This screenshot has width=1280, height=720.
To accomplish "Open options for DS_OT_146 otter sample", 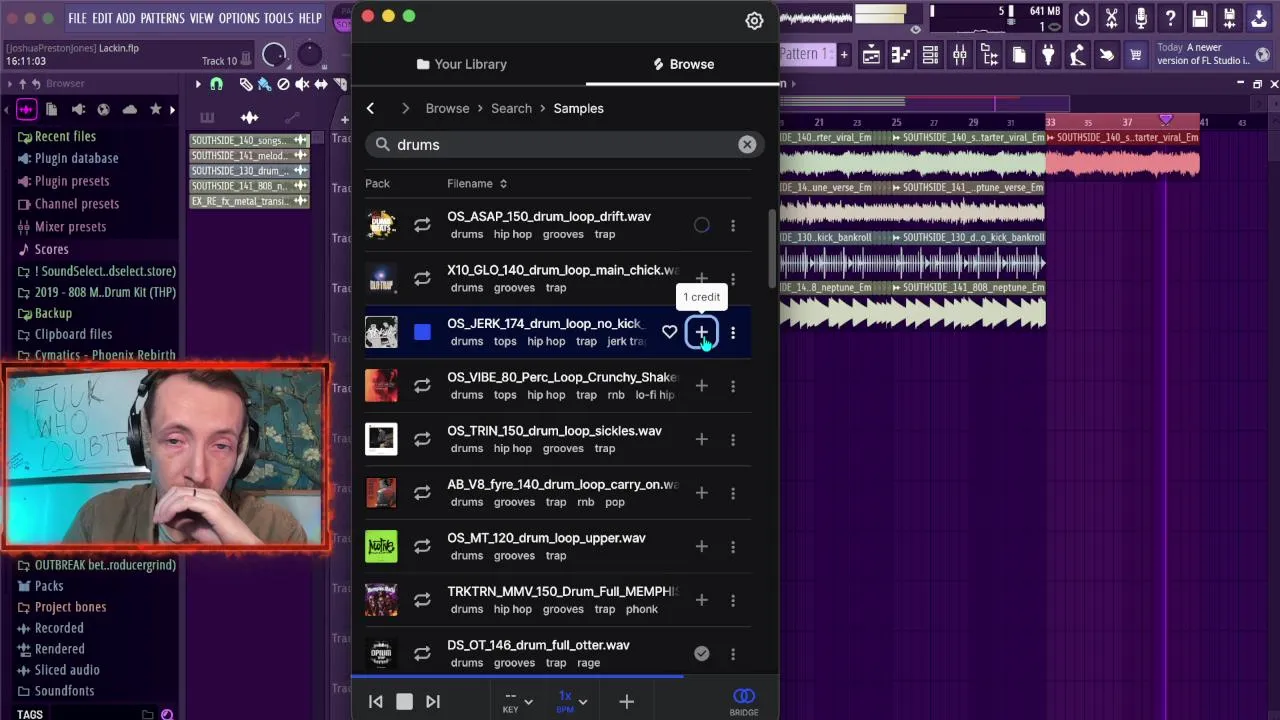I will pos(733,654).
